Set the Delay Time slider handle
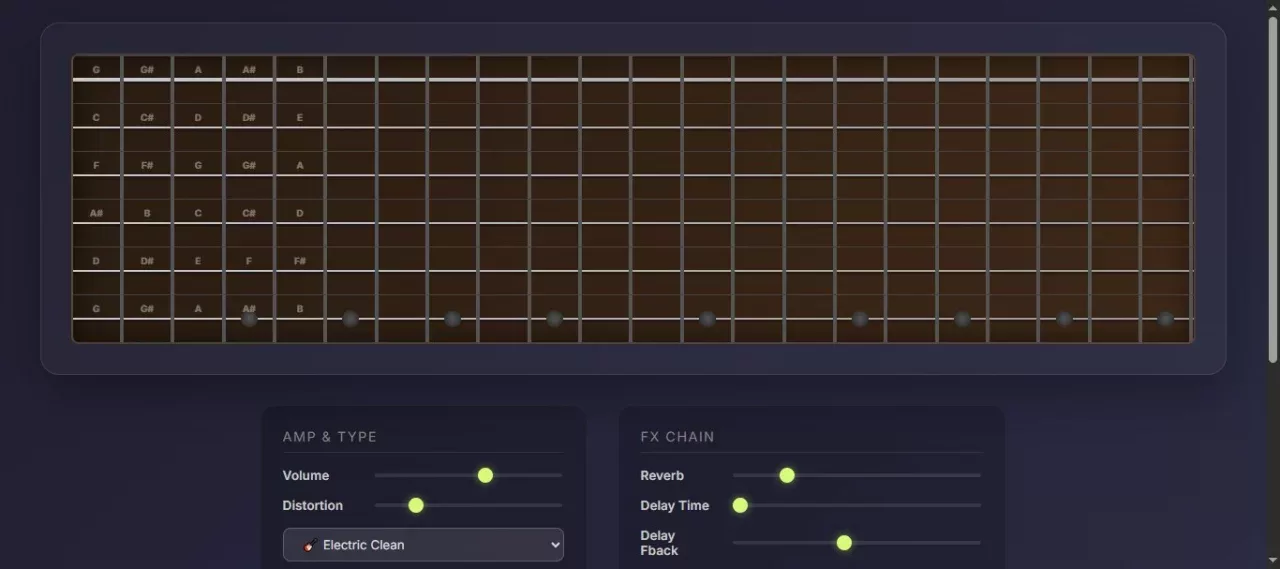 pos(740,505)
